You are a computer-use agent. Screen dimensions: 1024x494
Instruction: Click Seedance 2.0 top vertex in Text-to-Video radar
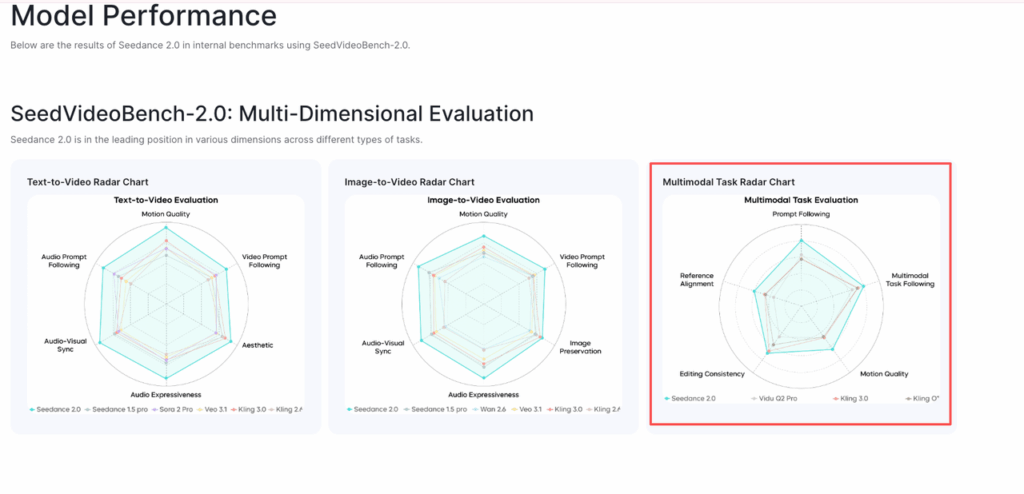point(166,227)
